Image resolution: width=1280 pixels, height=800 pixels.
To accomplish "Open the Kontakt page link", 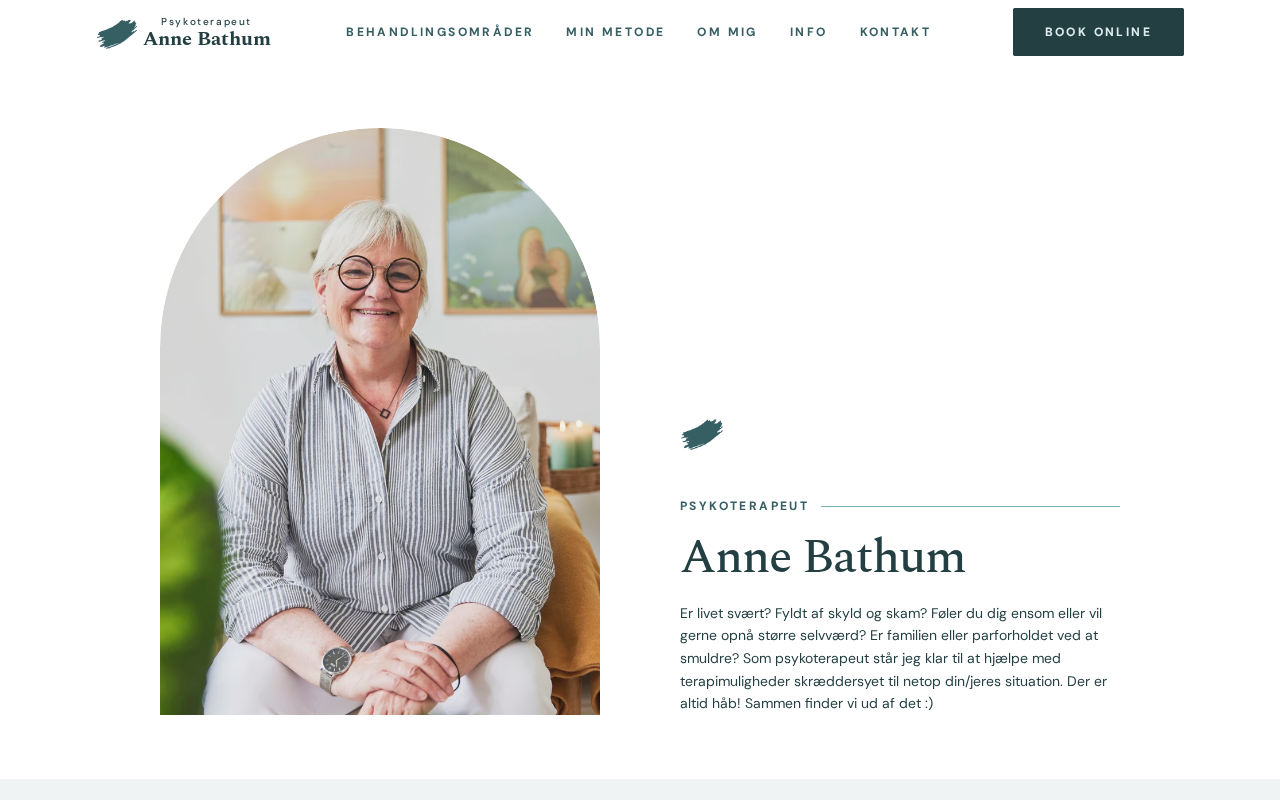I will coord(895,32).
